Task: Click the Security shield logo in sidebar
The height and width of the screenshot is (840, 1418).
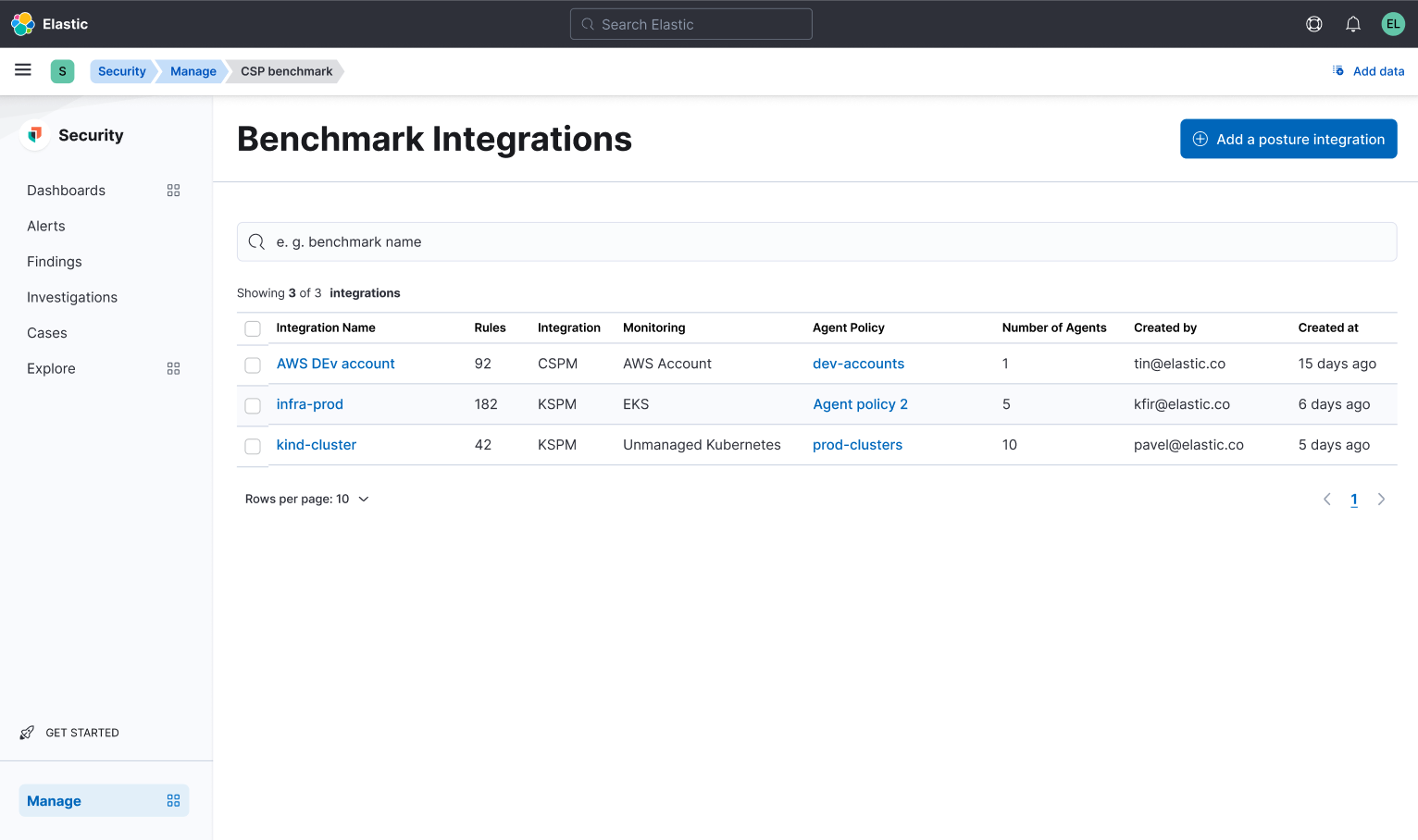Action: [33, 134]
